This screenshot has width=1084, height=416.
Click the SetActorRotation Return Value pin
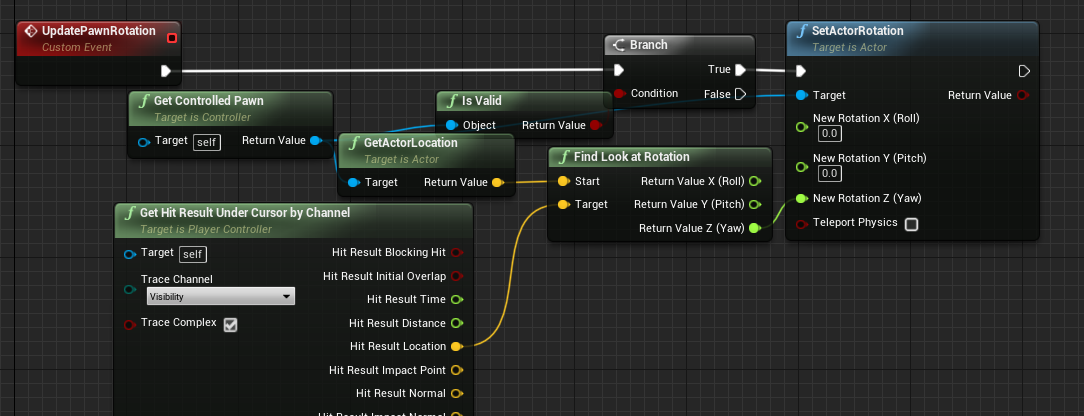click(x=1023, y=95)
